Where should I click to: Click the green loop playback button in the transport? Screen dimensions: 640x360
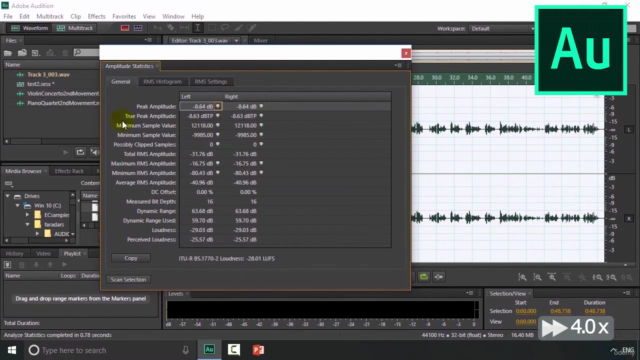(x=424, y=277)
